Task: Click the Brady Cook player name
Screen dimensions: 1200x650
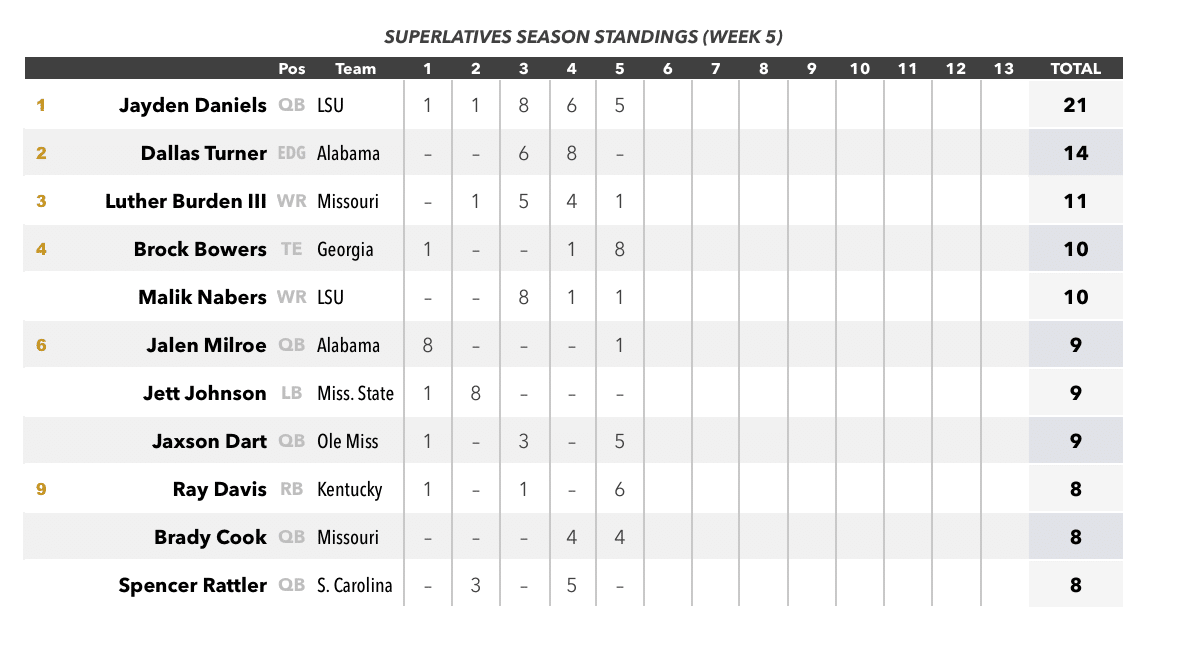Action: [210, 537]
